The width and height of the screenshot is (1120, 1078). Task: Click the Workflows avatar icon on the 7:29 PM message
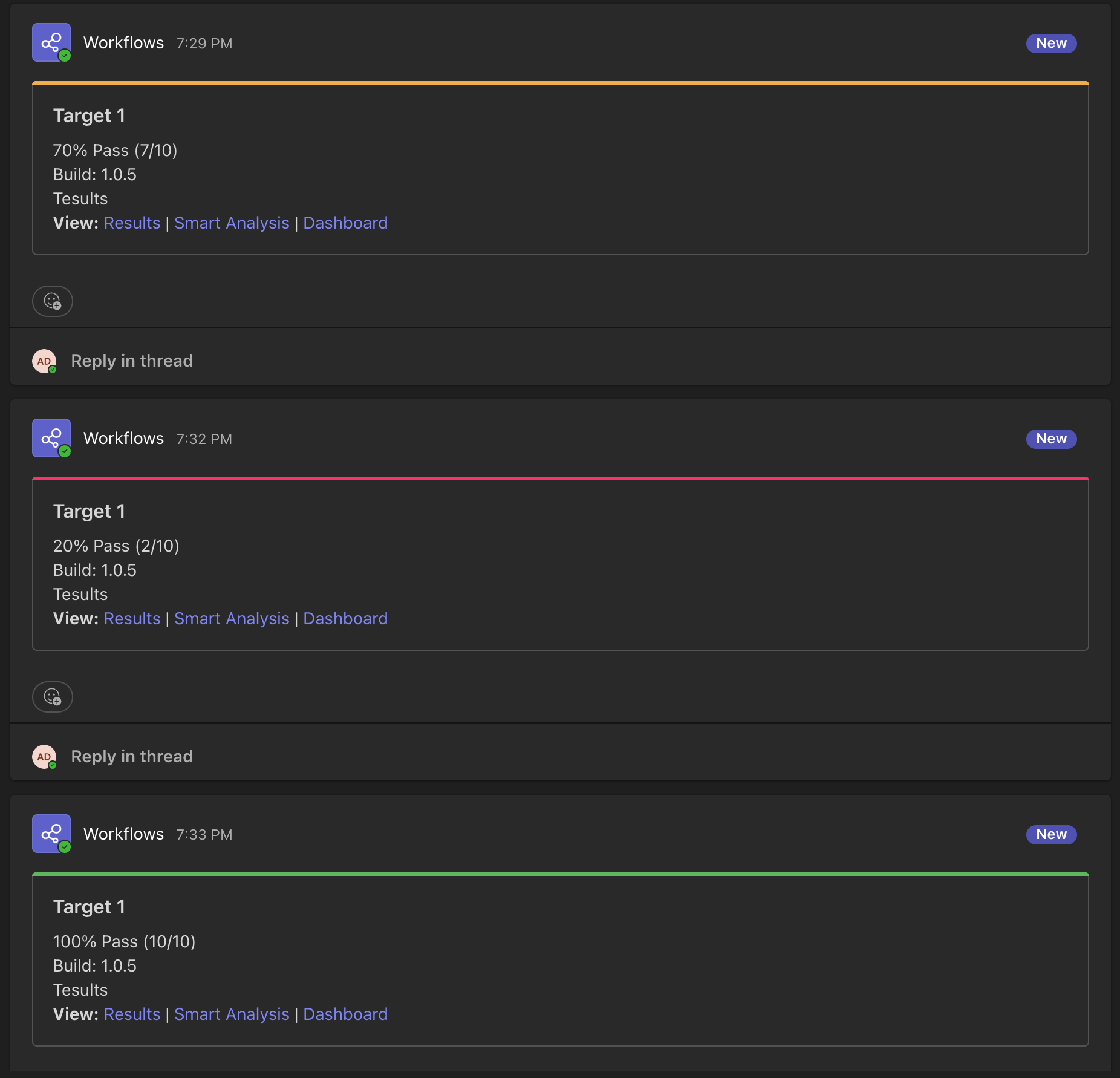(x=51, y=42)
